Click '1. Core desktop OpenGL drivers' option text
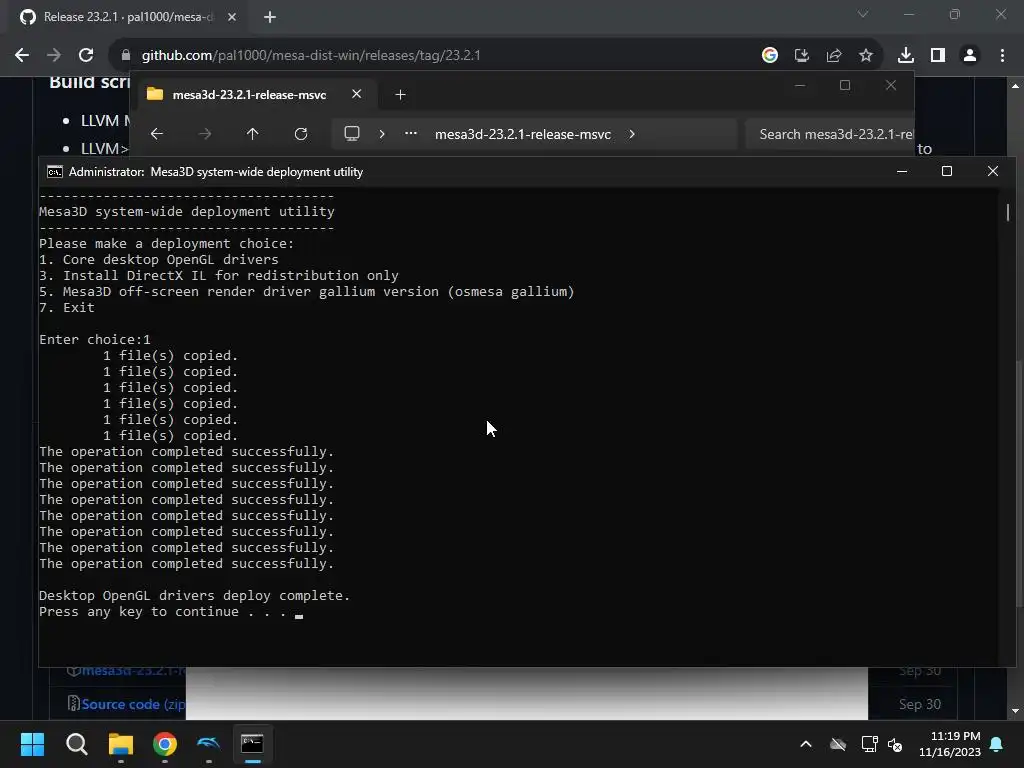The width and height of the screenshot is (1024, 768). click(159, 259)
